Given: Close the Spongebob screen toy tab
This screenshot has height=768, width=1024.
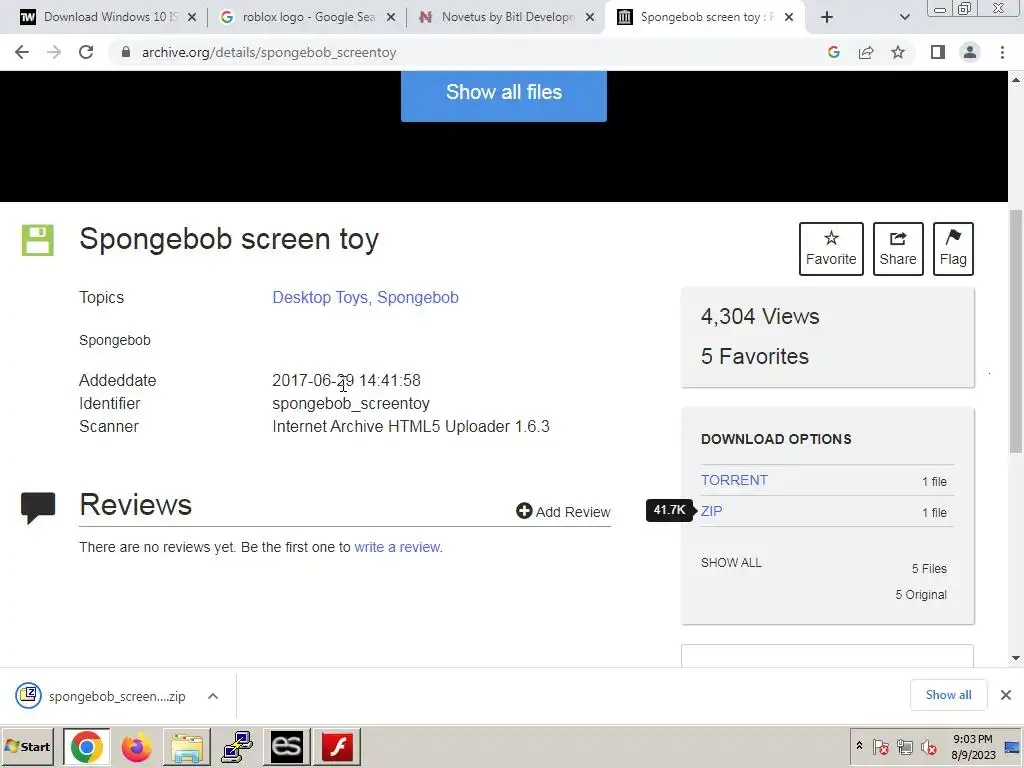Looking at the screenshot, I should point(789,17).
